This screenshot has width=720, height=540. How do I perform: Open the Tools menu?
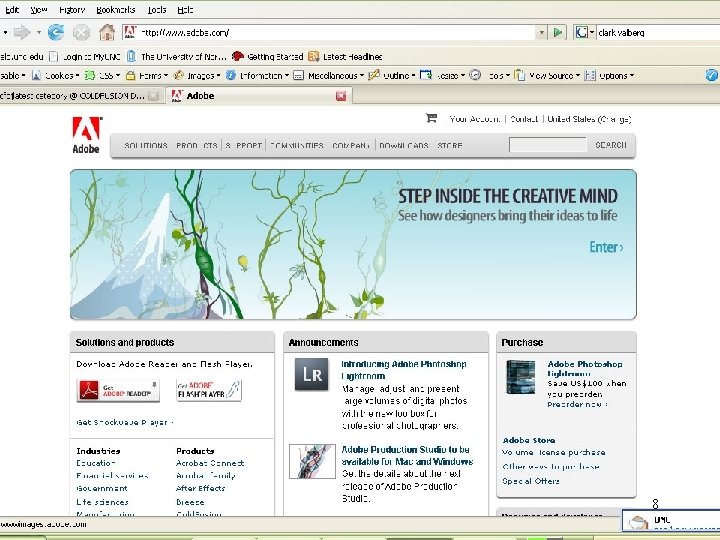[x=157, y=9]
